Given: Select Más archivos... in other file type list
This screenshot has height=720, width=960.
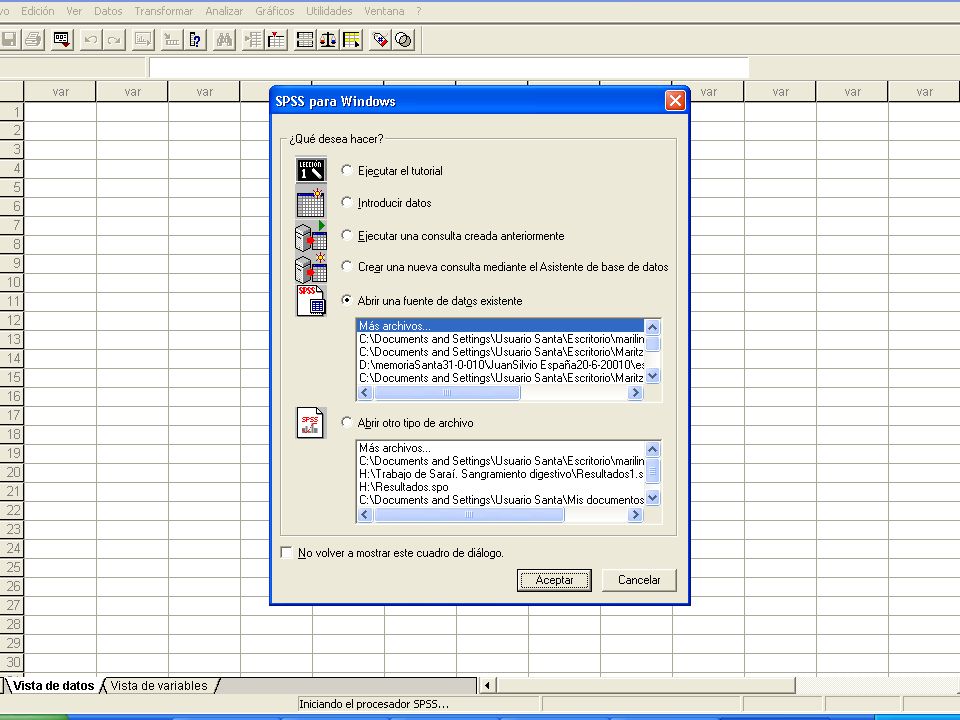Looking at the screenshot, I should click(x=500, y=448).
